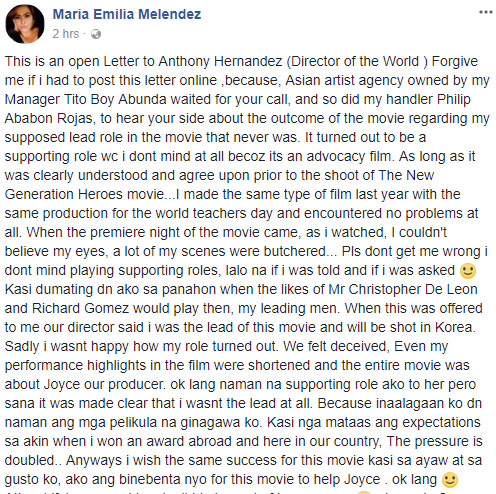Open Maria Emilia Melendez's profile picture

(x=25, y=24)
